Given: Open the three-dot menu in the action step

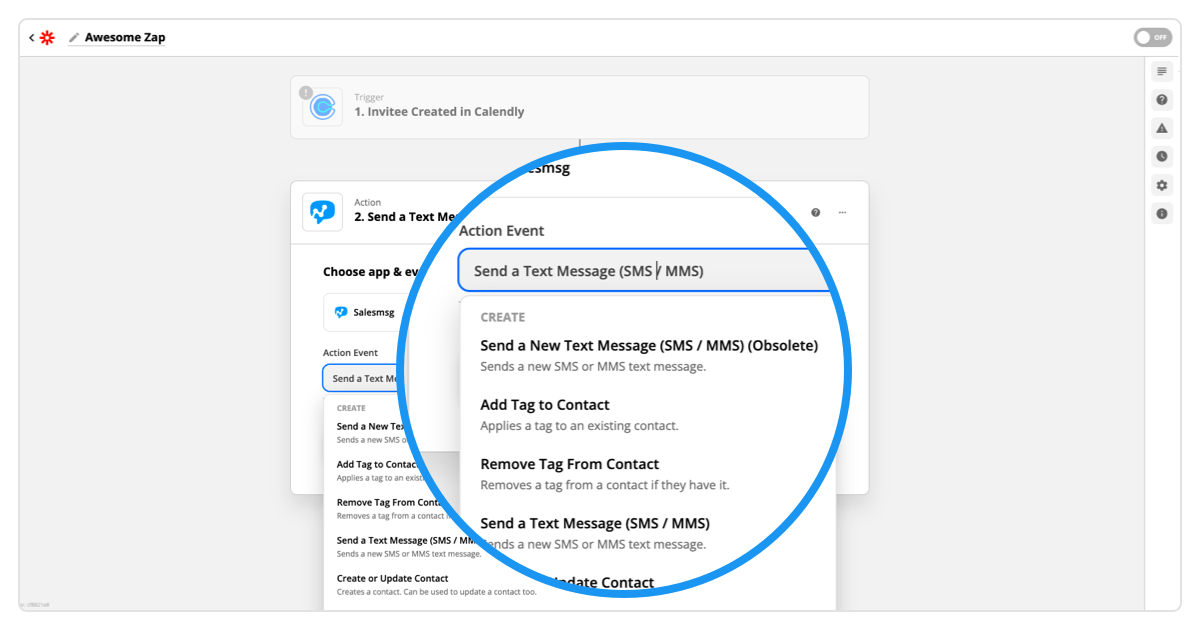Looking at the screenshot, I should pyautogui.click(x=843, y=212).
